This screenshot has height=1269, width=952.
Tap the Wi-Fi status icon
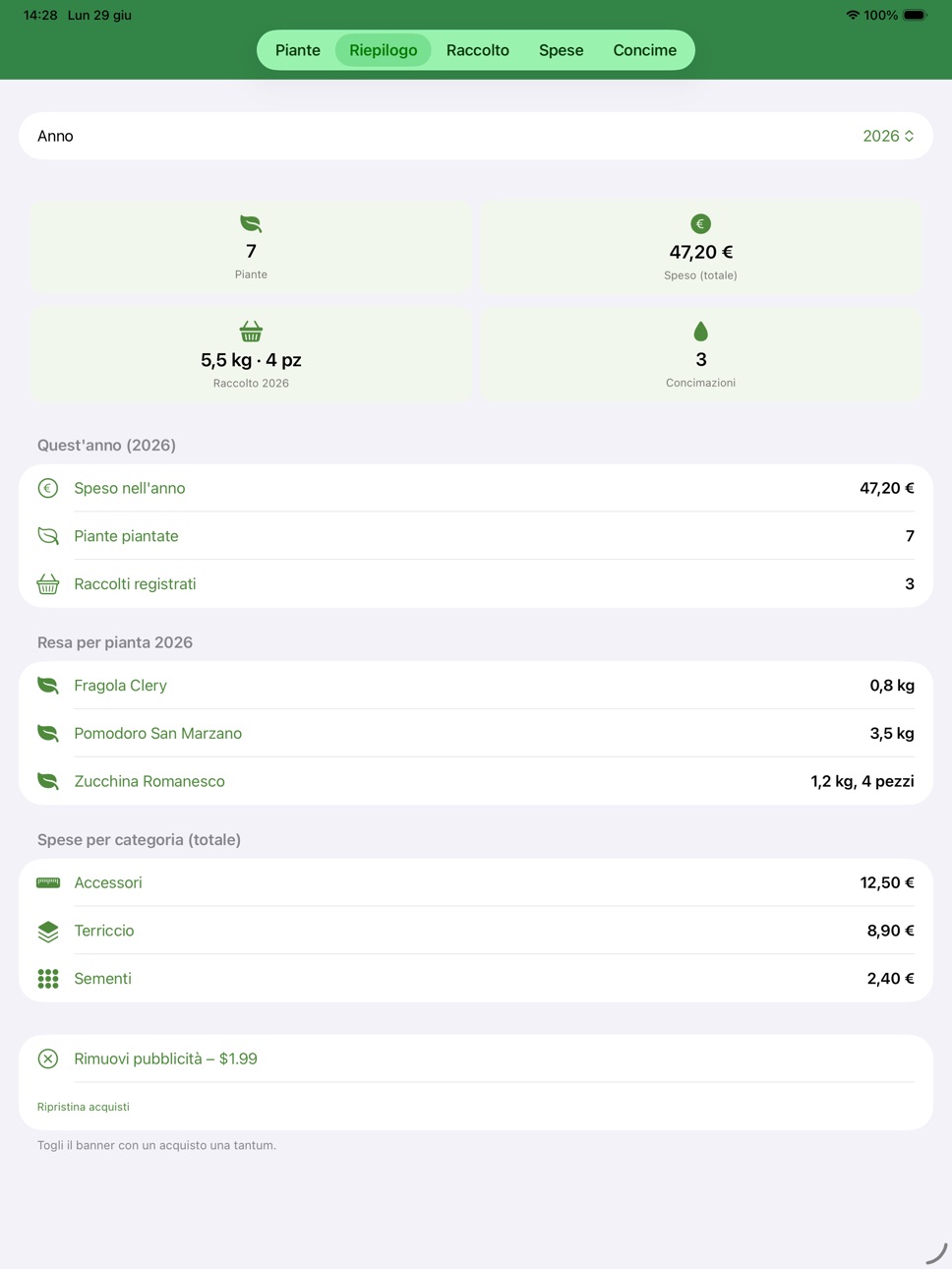coord(853,16)
